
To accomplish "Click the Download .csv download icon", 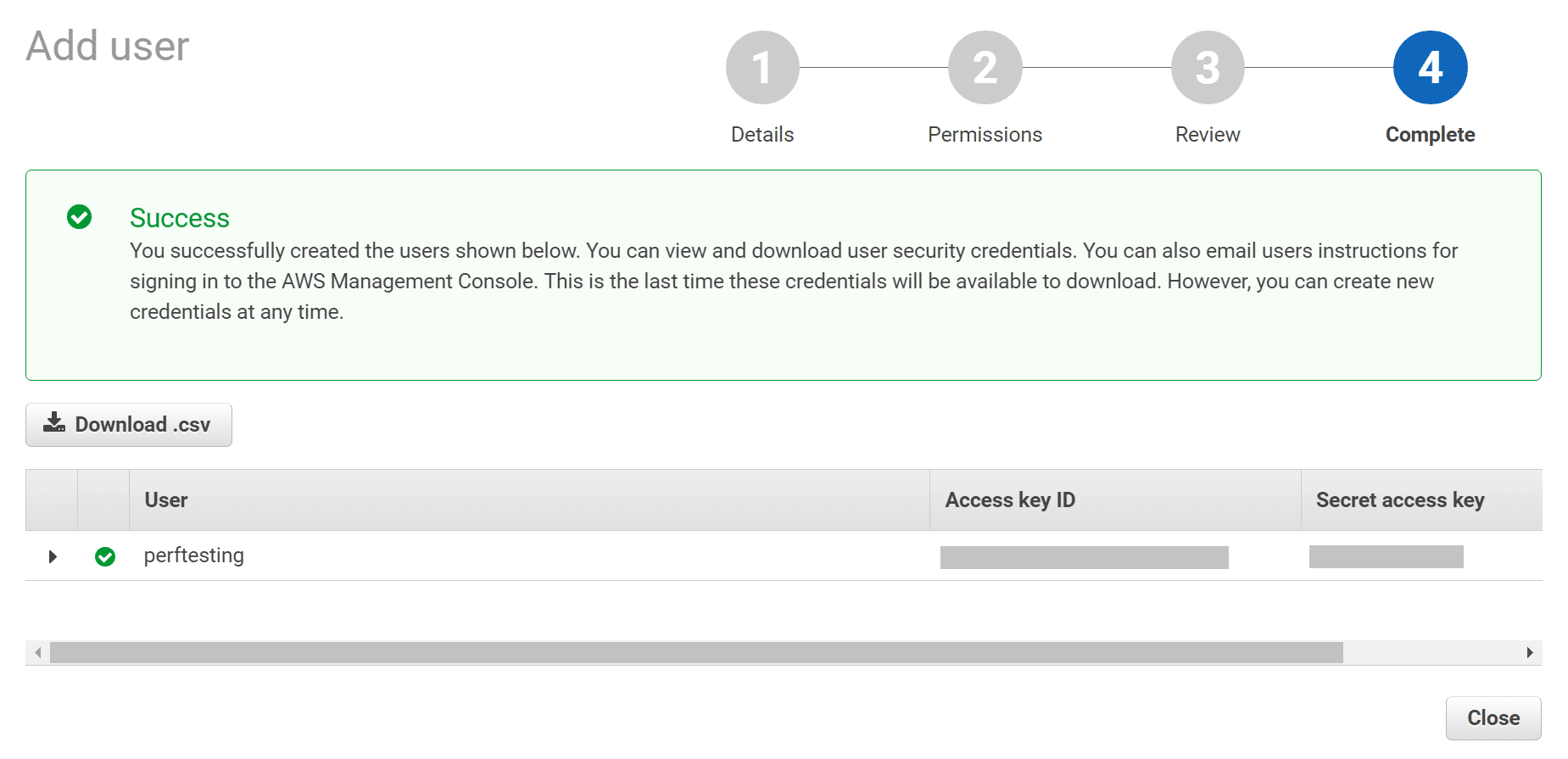I will click(x=53, y=424).
